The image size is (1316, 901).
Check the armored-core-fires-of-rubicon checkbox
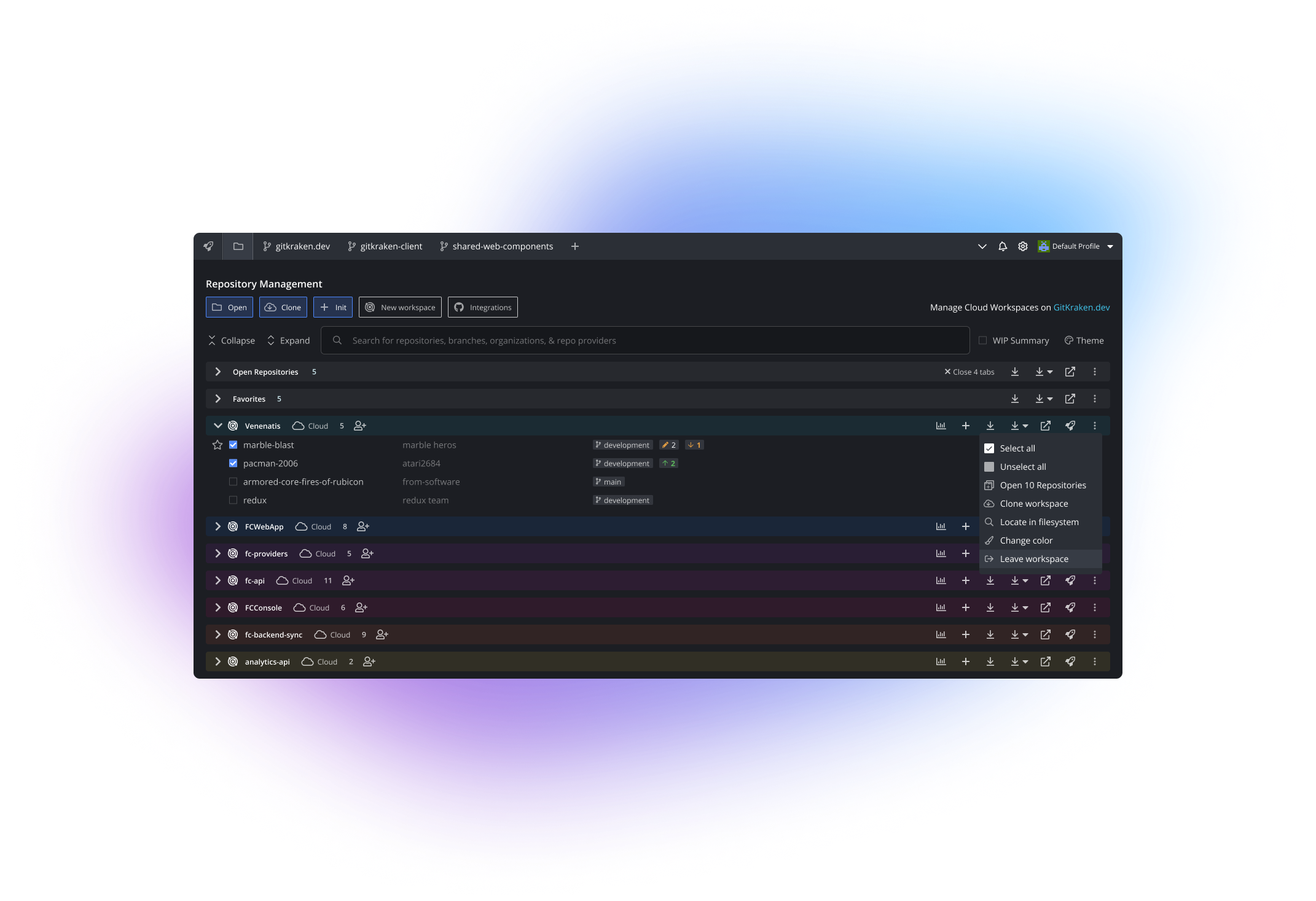233,482
